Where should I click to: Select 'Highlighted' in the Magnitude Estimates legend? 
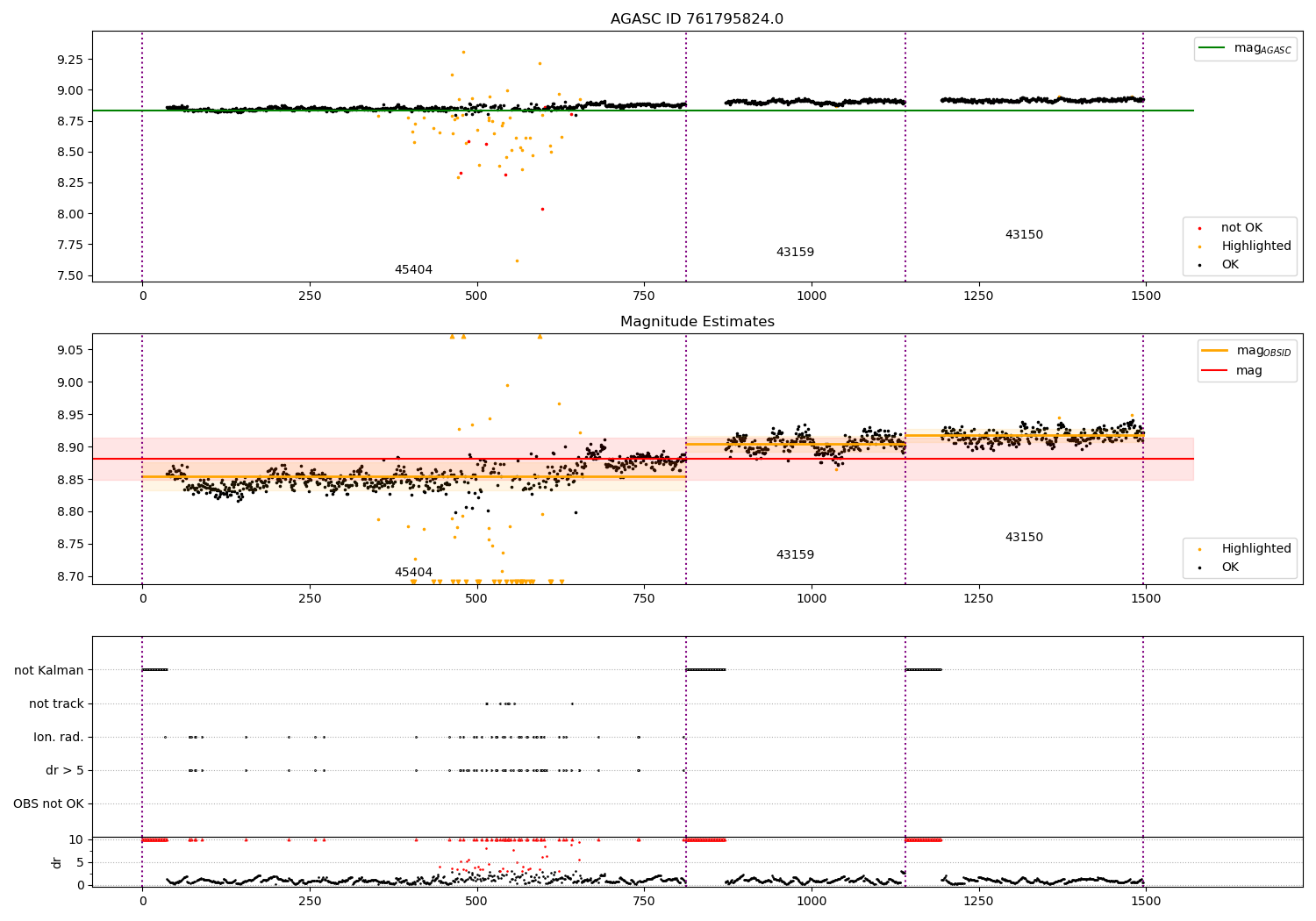1256,549
